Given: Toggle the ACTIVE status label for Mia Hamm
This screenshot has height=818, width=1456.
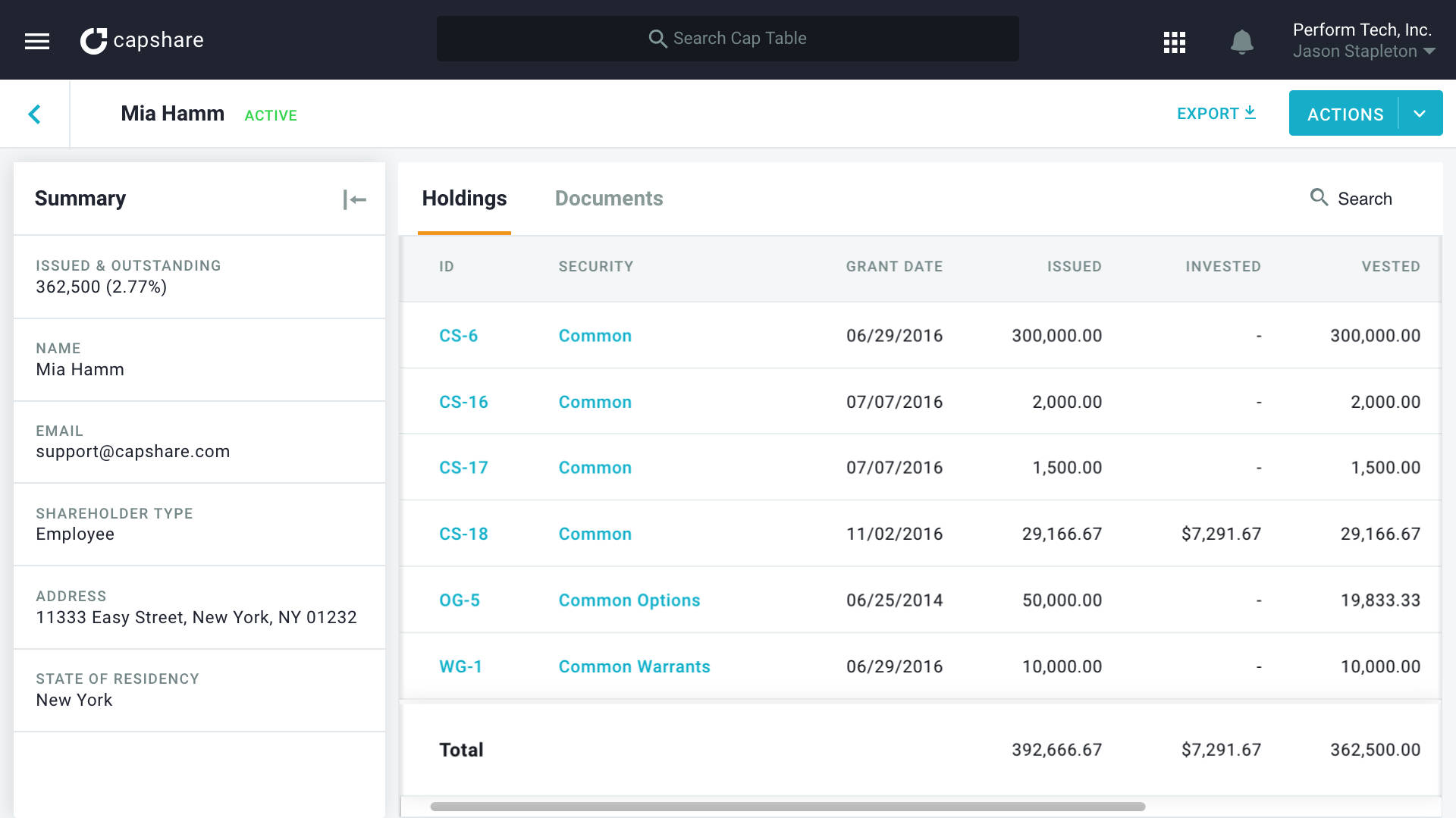Looking at the screenshot, I should tap(270, 115).
